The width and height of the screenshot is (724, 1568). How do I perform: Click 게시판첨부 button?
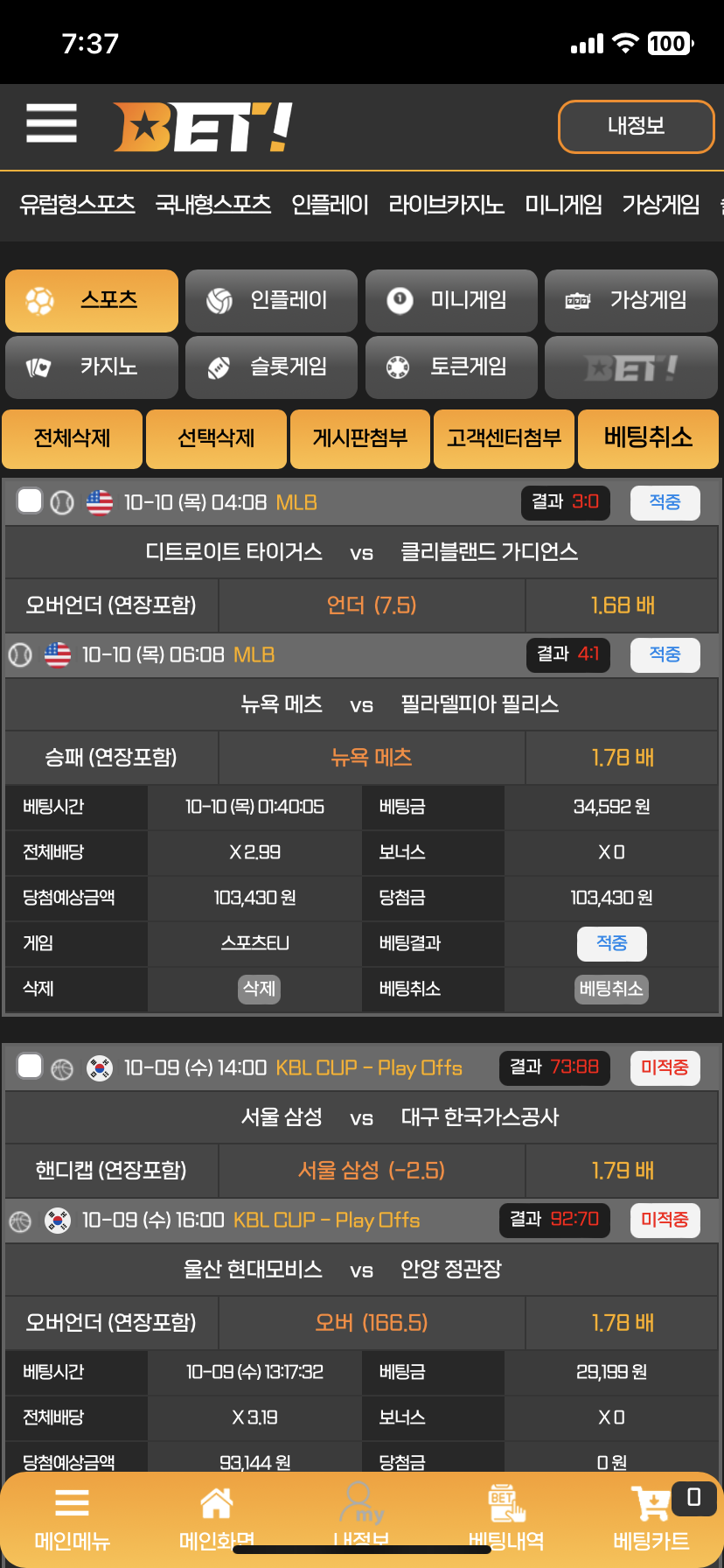(360, 438)
